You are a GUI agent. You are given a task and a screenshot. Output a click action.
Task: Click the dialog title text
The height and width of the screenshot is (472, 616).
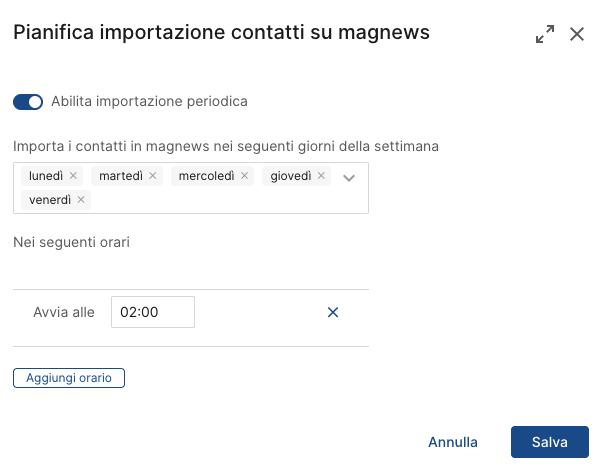[221, 33]
